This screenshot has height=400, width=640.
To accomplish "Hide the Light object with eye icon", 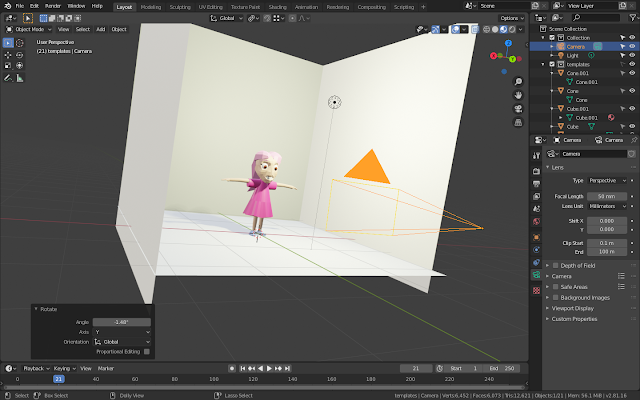I will tap(632, 56).
